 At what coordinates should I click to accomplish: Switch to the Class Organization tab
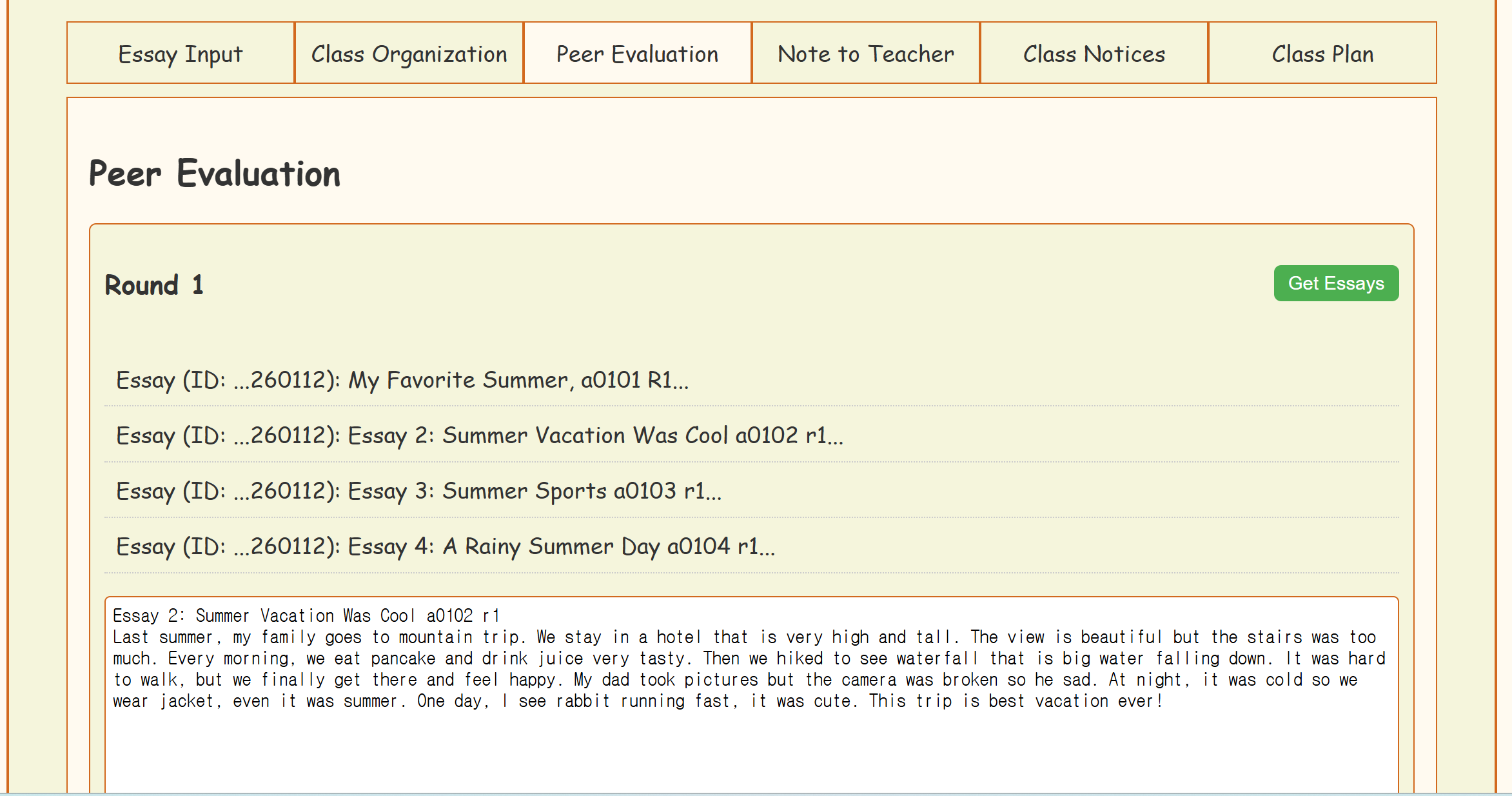409,54
